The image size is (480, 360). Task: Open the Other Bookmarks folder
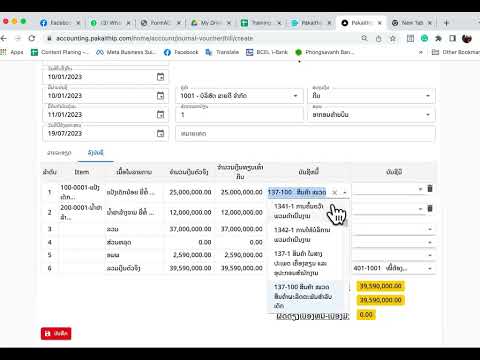(x=456, y=52)
